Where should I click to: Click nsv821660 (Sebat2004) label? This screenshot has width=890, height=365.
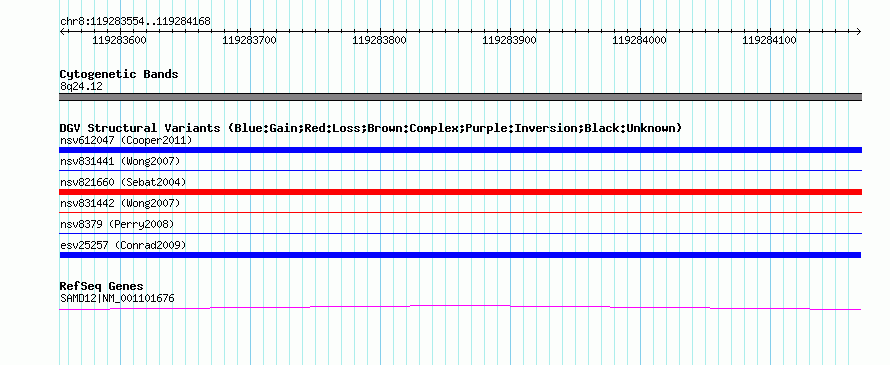[x=123, y=182]
